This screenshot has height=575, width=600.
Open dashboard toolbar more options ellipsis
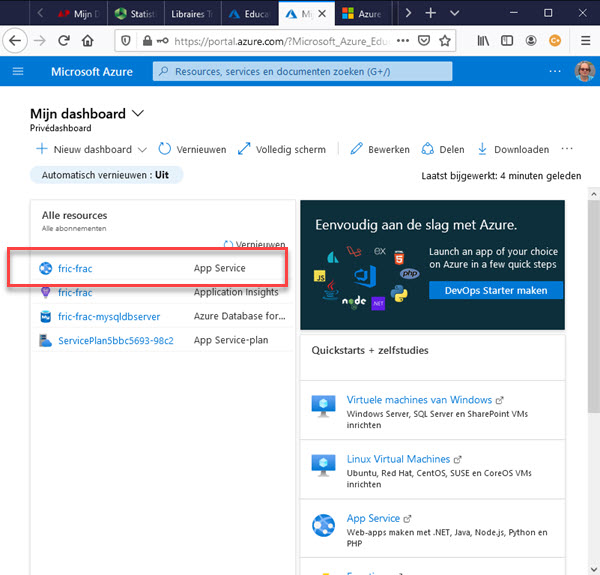pyautogui.click(x=567, y=149)
